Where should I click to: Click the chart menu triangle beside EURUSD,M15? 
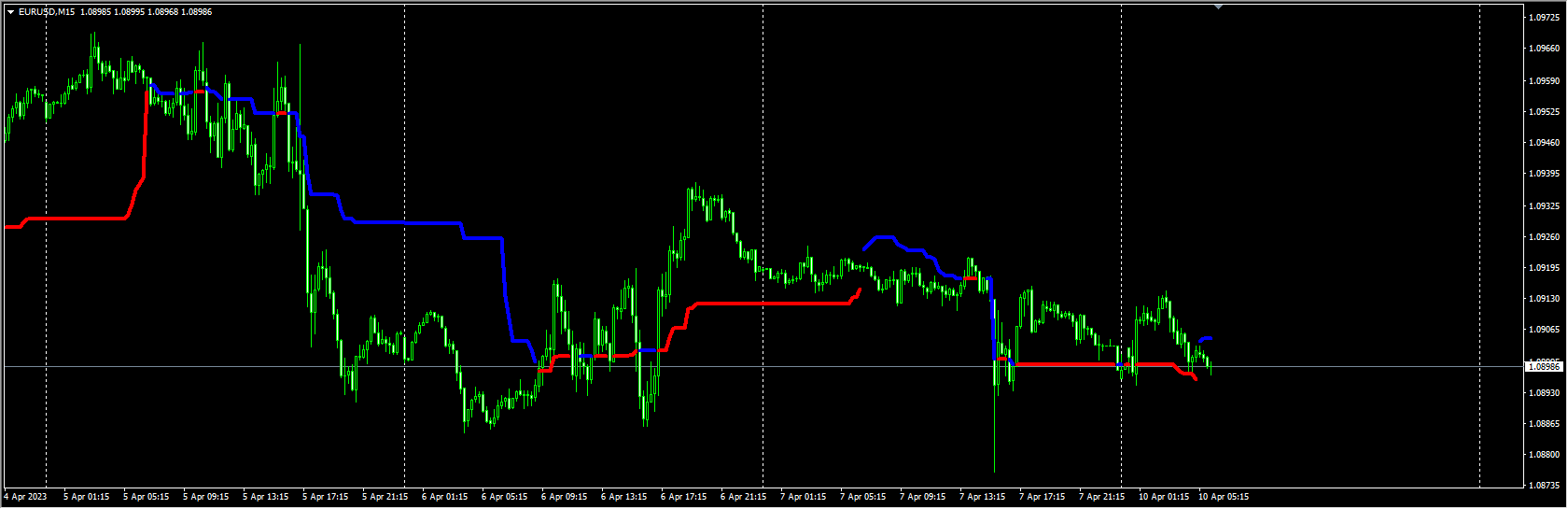(x=10, y=12)
